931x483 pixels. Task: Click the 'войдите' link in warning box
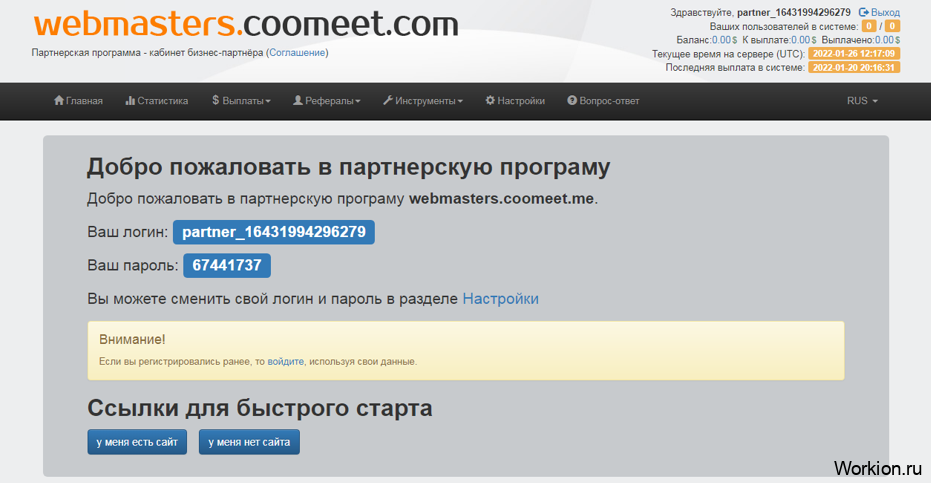286,361
